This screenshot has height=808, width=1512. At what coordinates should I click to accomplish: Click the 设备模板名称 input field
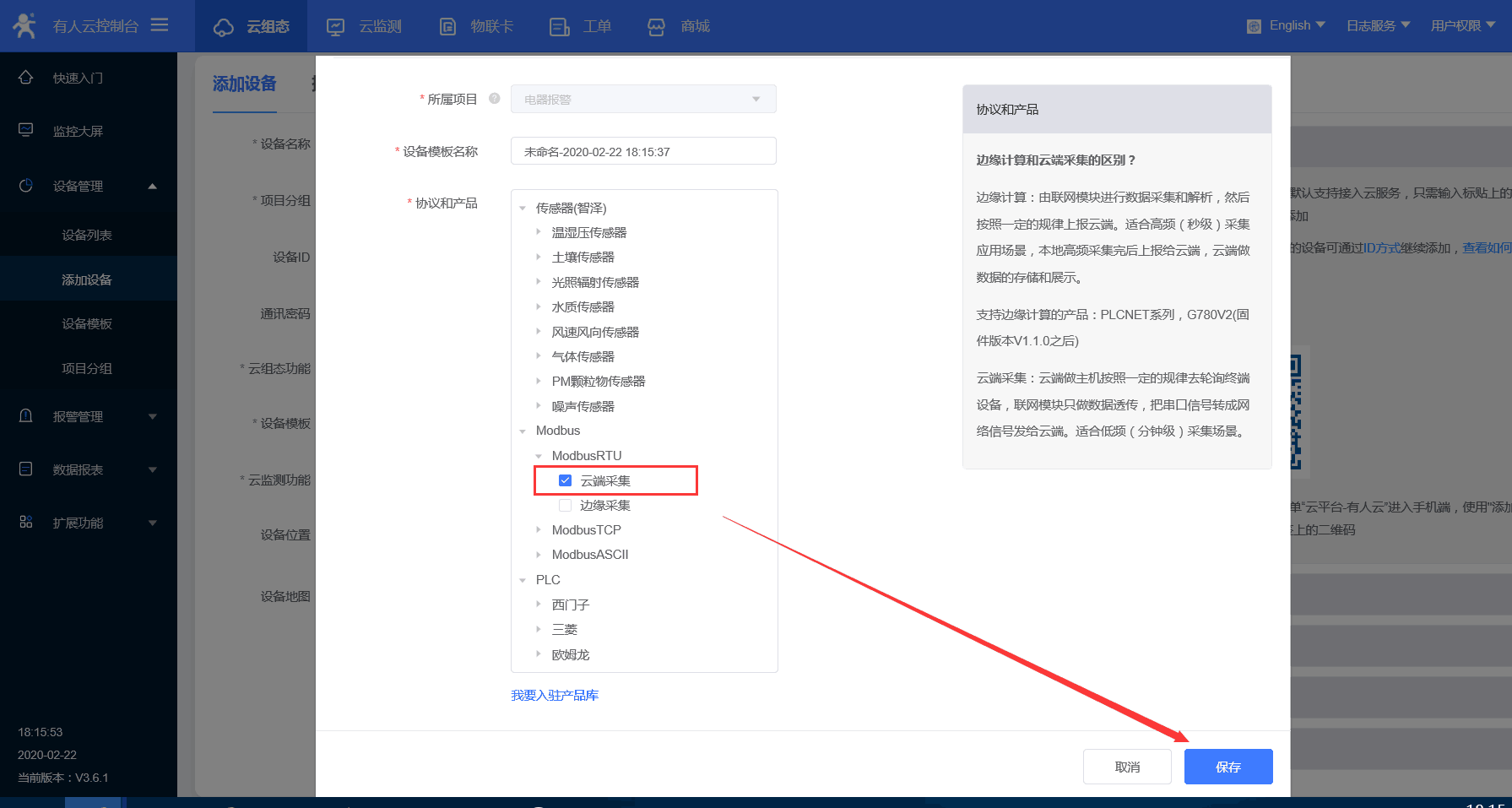point(642,152)
